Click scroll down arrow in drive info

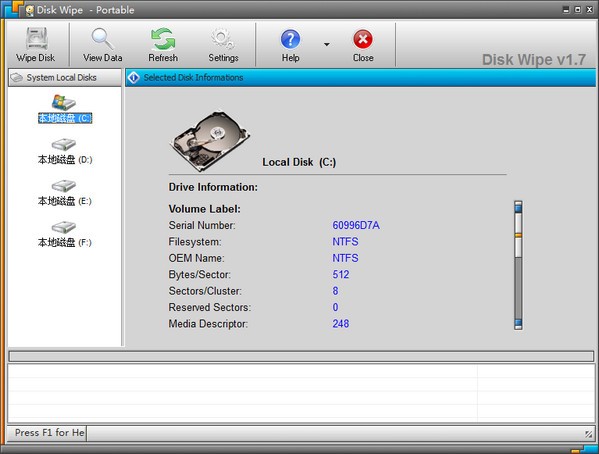click(518, 324)
